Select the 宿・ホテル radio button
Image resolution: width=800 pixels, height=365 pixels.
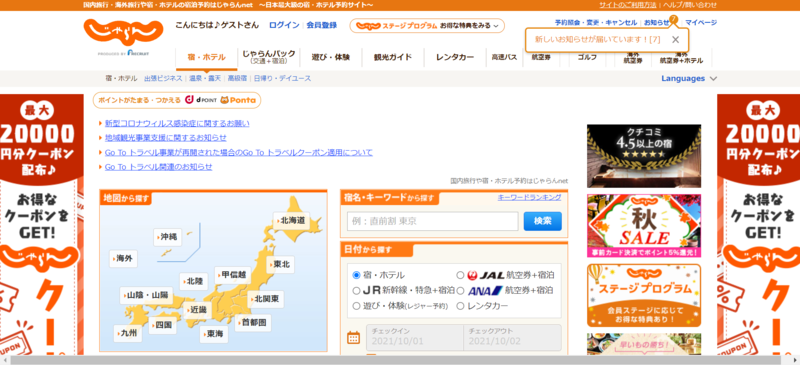click(356, 275)
